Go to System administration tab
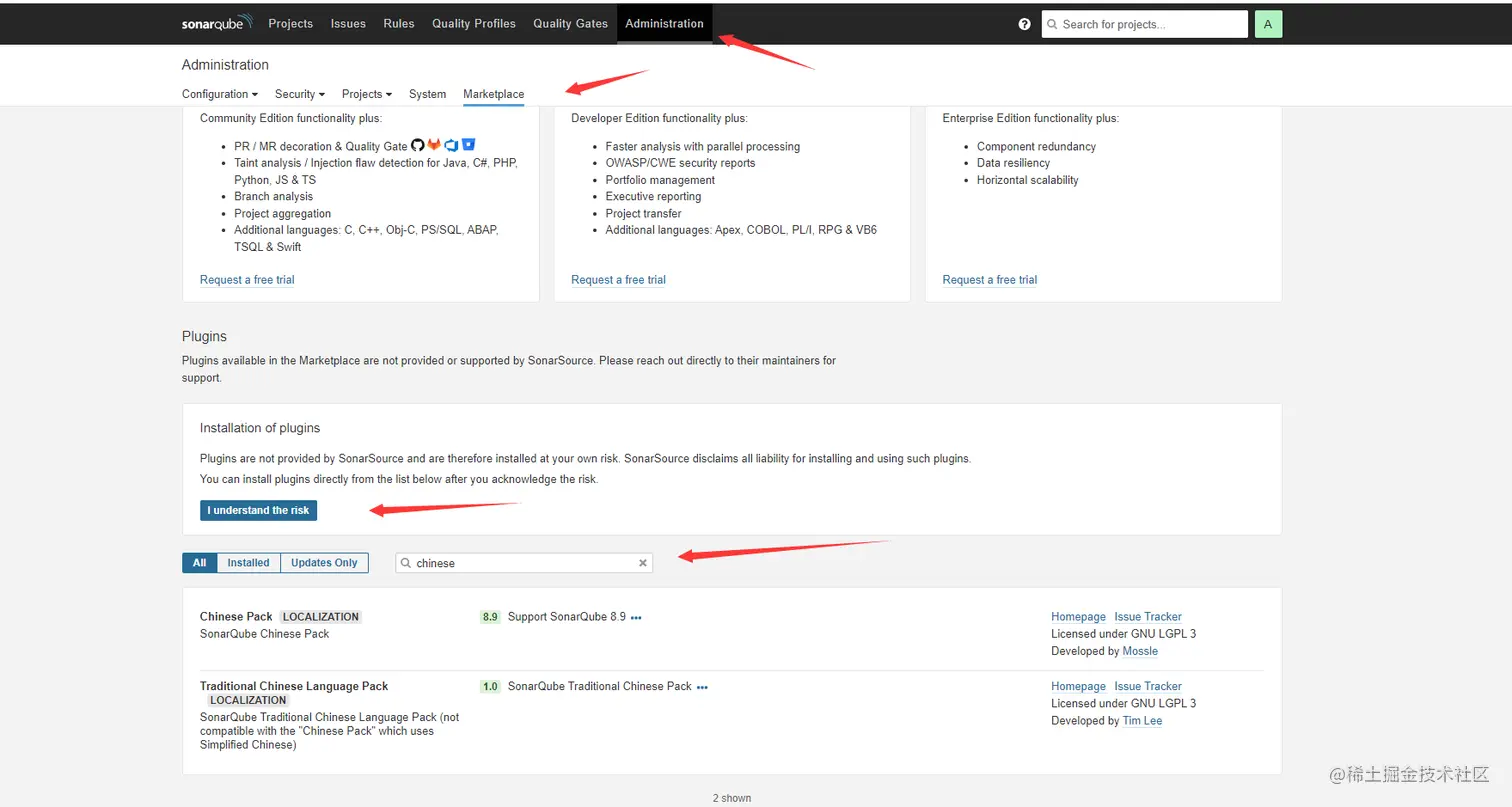Screen dimensions: 1512x807 427,94
